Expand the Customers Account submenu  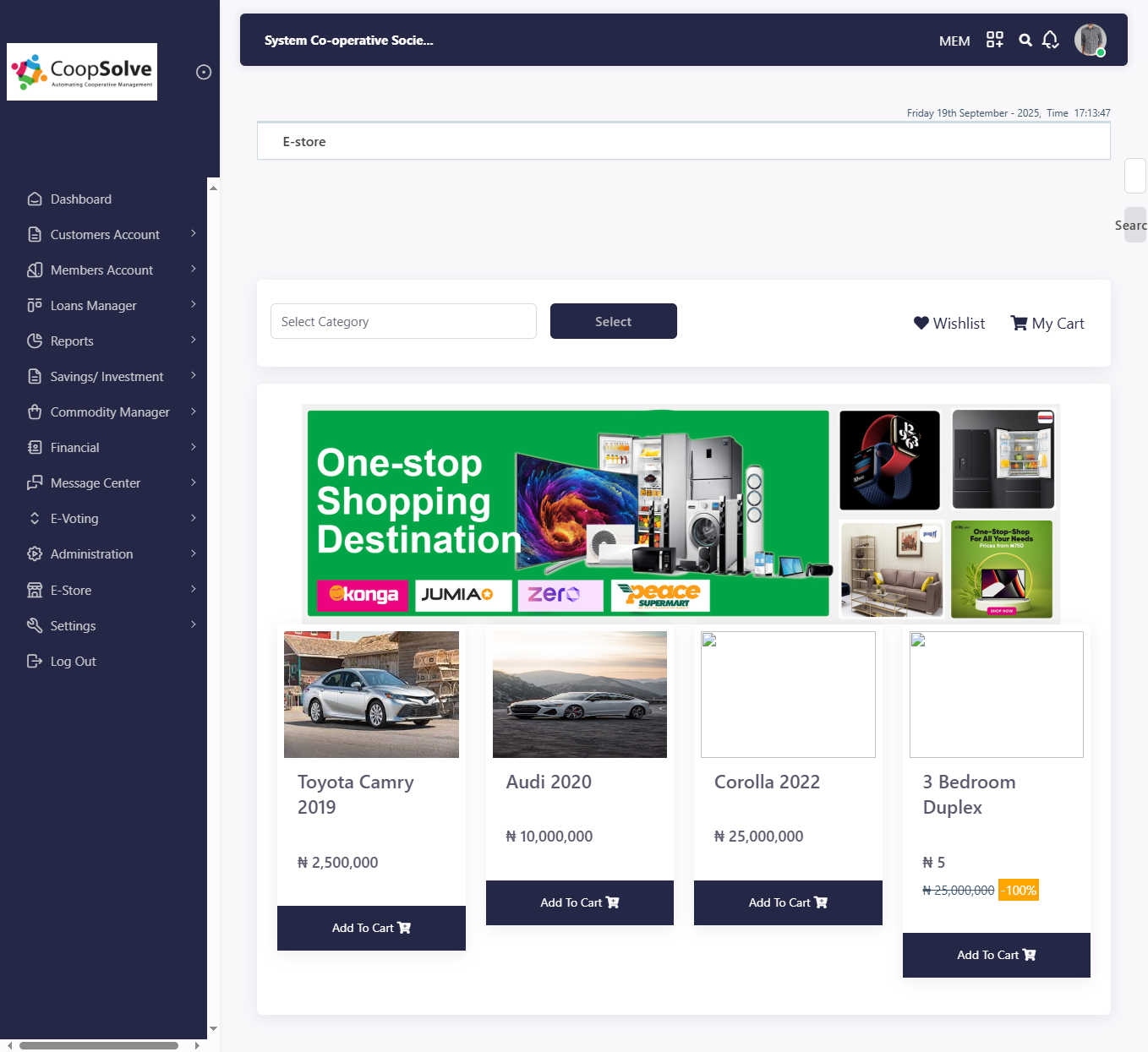click(193, 234)
